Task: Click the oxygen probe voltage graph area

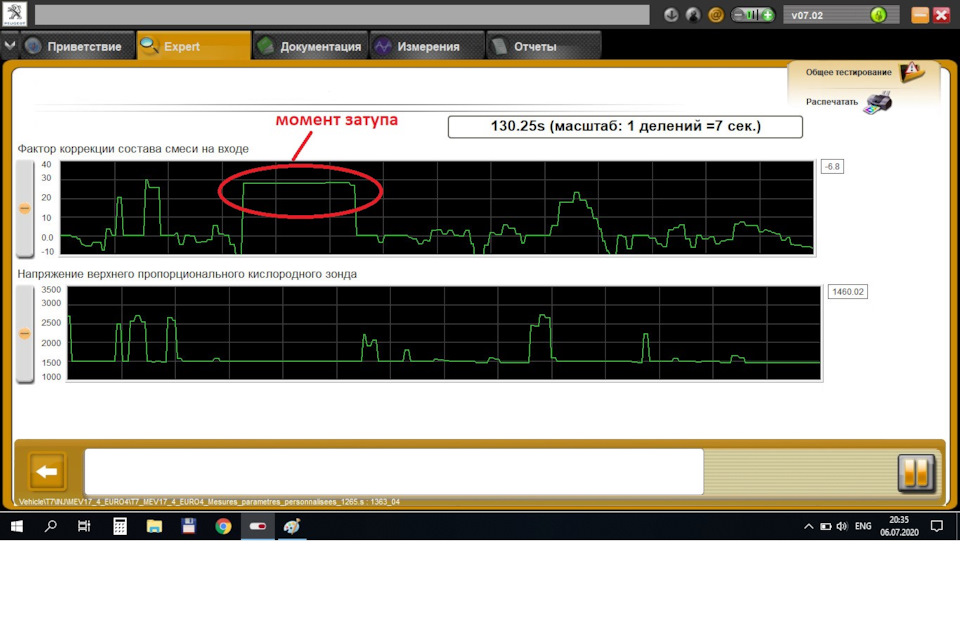Action: pos(444,333)
